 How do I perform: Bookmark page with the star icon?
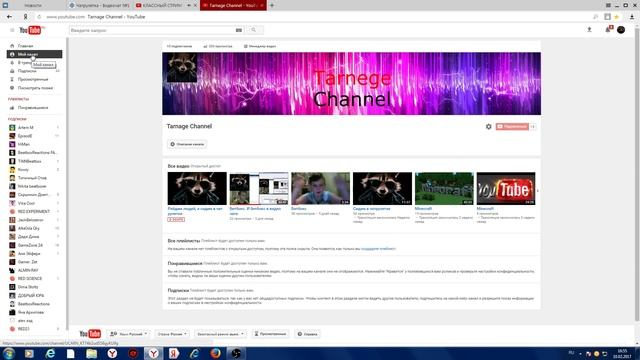point(617,17)
